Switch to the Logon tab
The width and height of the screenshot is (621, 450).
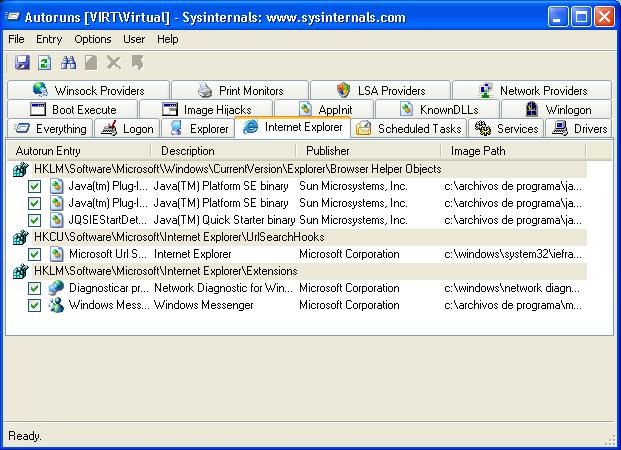pyautogui.click(x=127, y=128)
